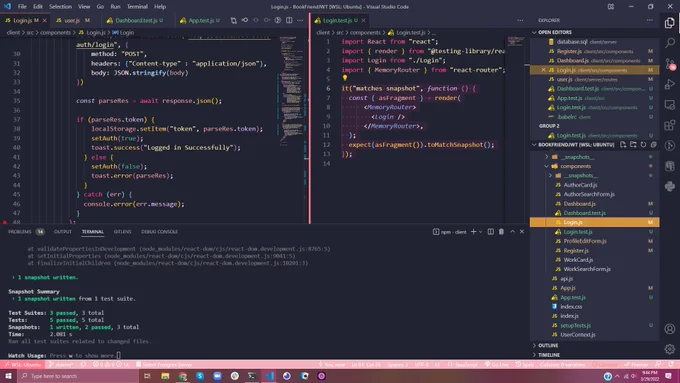The width and height of the screenshot is (680, 383).
Task: Toggle the breakpoint on line 48
Action: coord(5,222)
